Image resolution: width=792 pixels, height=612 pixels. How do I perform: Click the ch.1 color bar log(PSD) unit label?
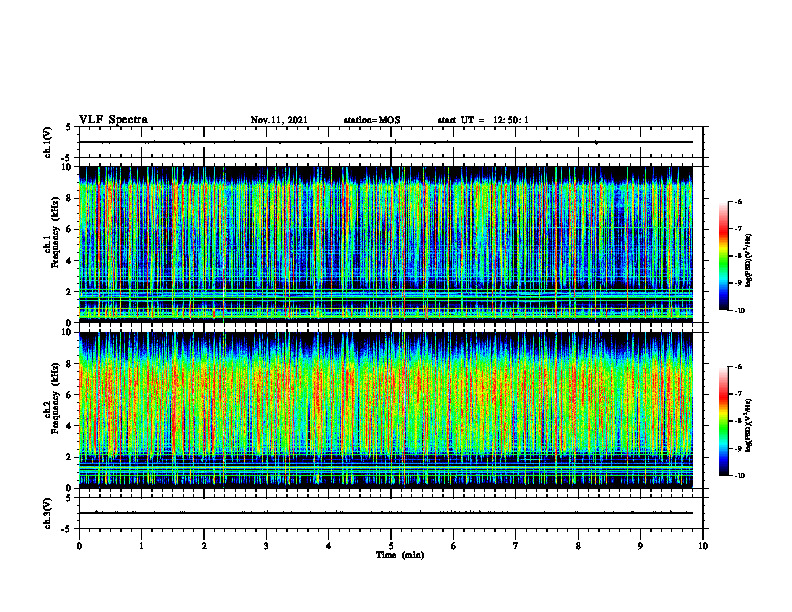[x=749, y=261]
